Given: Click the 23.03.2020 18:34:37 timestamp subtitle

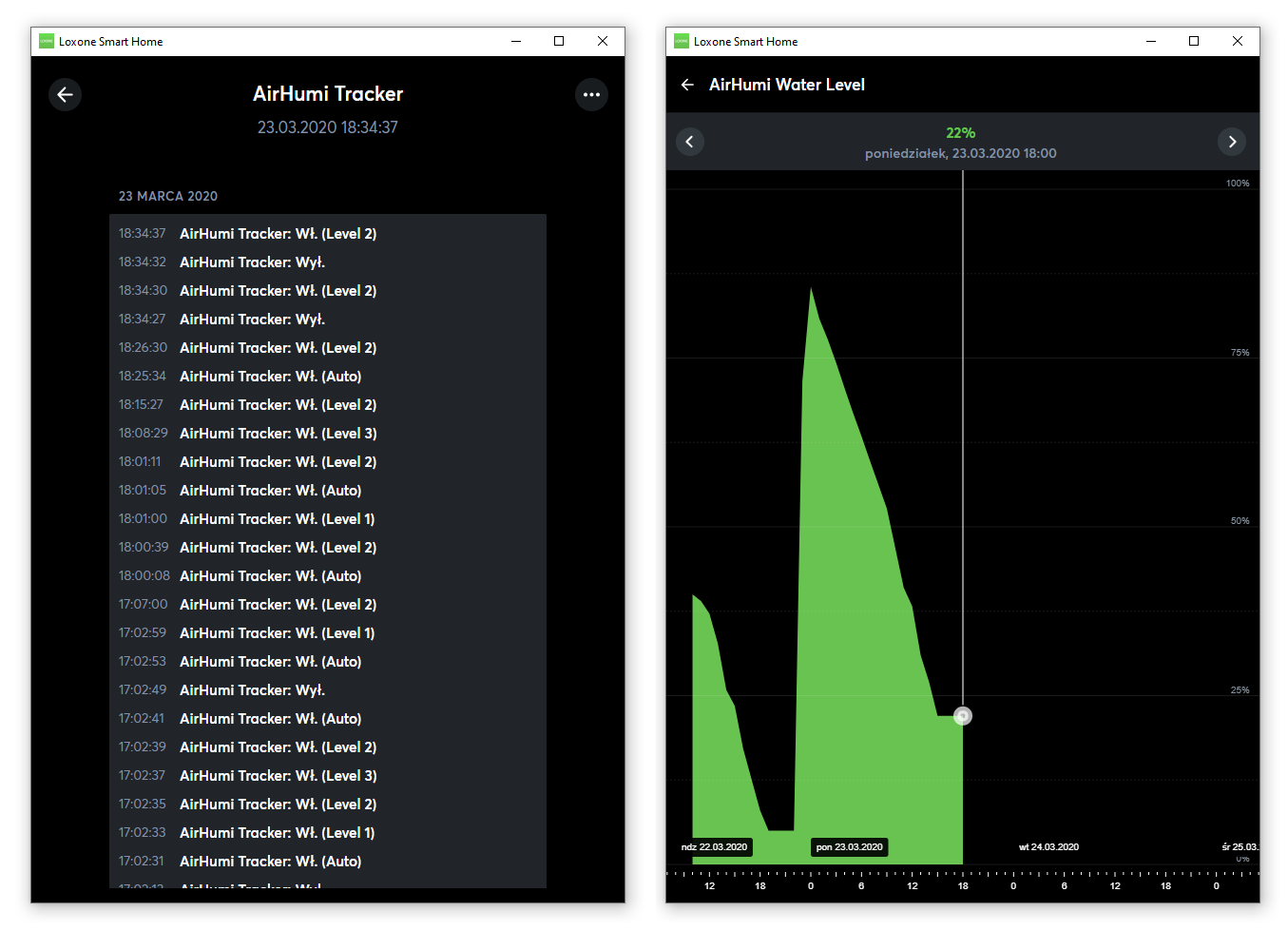Looking at the screenshot, I should pyautogui.click(x=328, y=127).
